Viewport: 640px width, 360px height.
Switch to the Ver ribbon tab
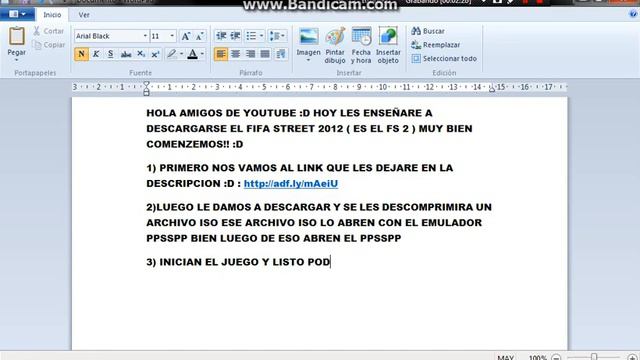(84, 15)
